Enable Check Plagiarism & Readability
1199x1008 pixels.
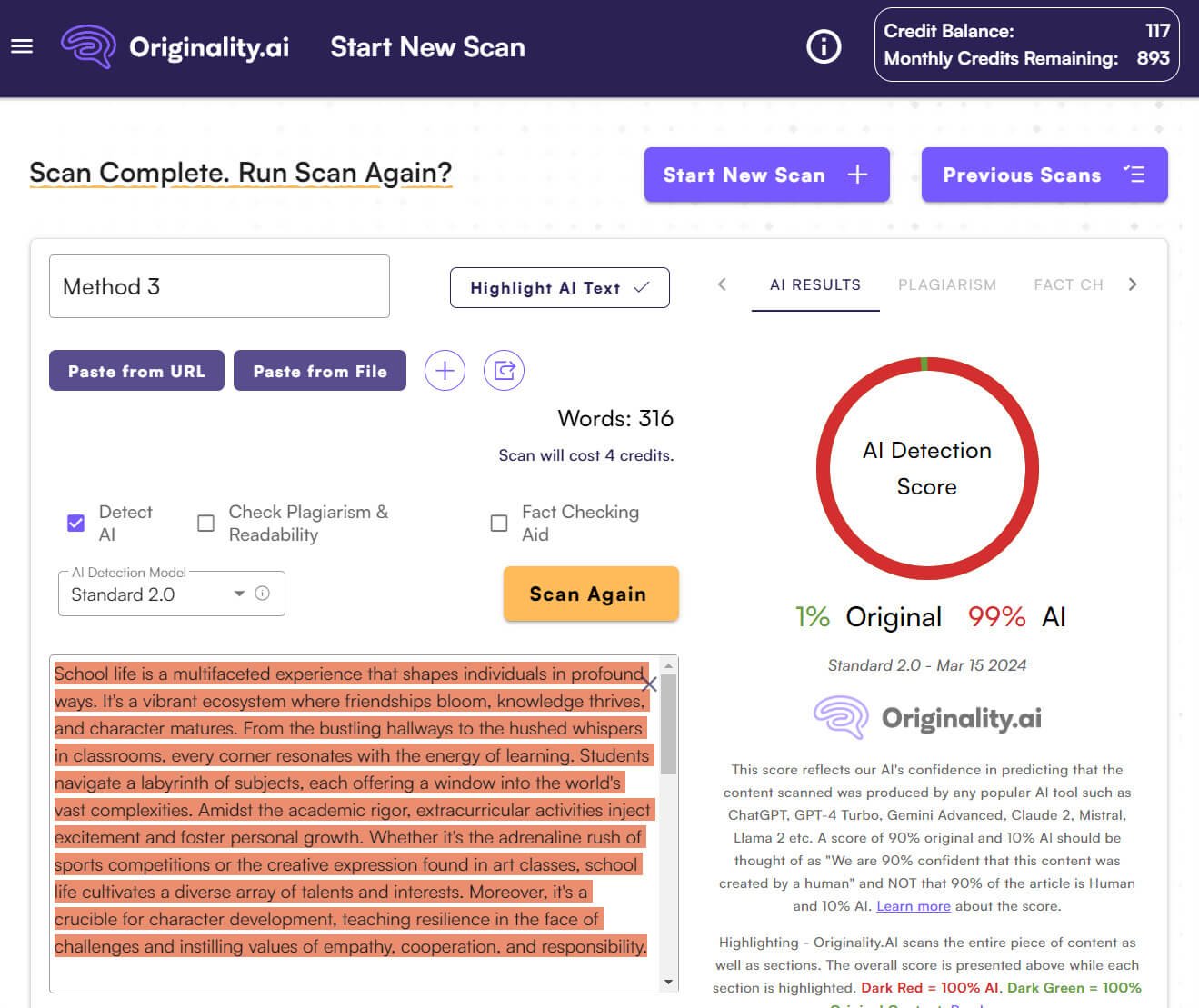[205, 523]
